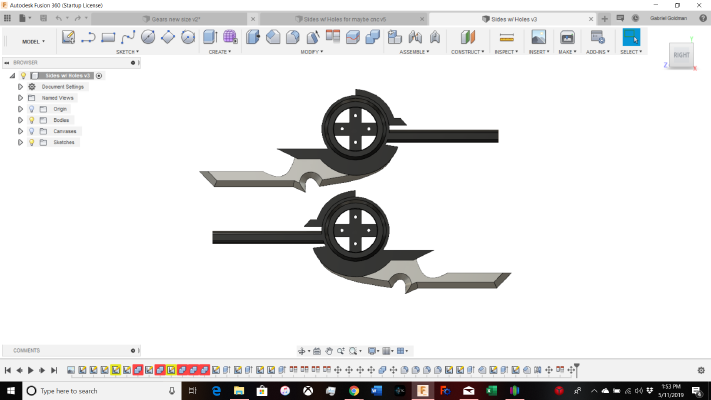The image size is (711, 400).
Task: Activate root component radio button
Action: pyautogui.click(x=99, y=76)
